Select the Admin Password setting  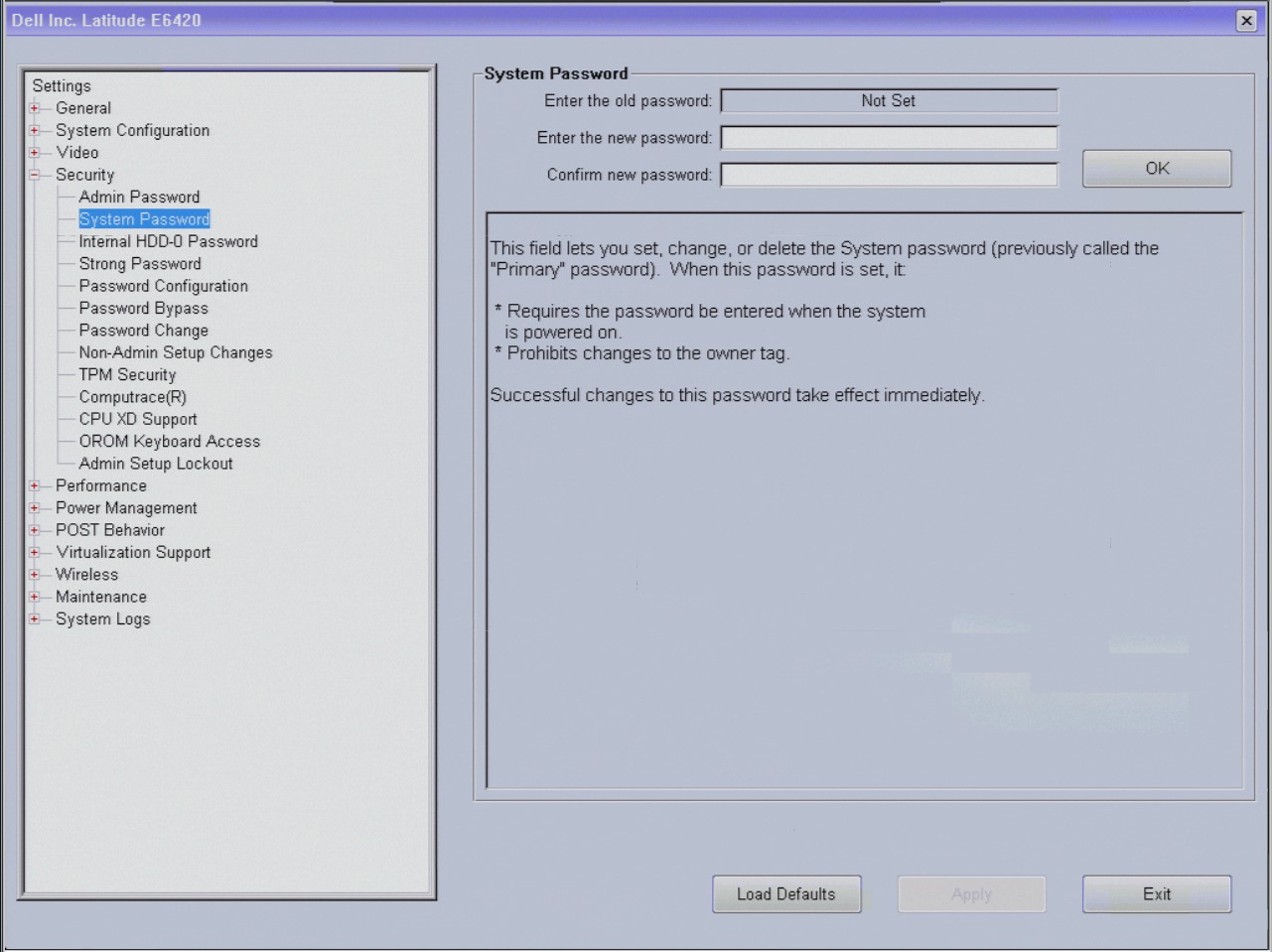[x=139, y=197]
